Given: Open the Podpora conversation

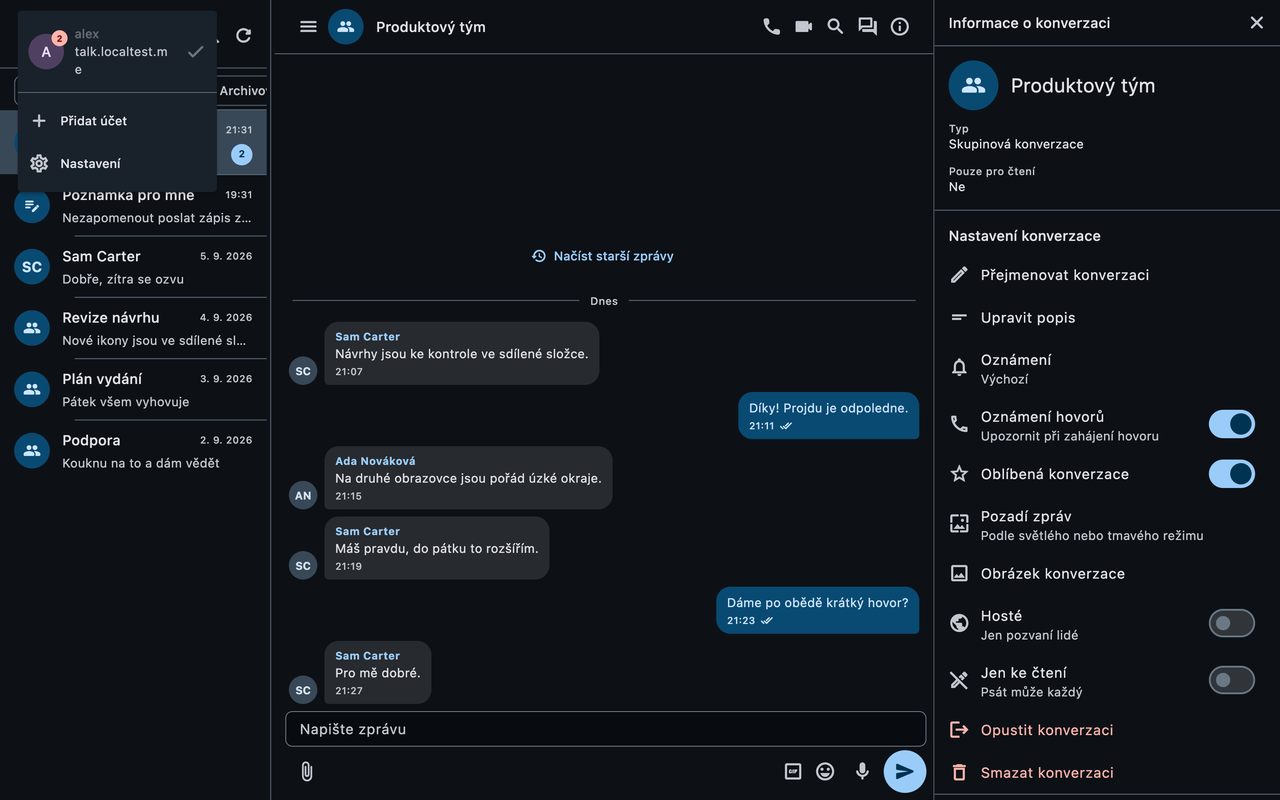Looking at the screenshot, I should pos(133,451).
